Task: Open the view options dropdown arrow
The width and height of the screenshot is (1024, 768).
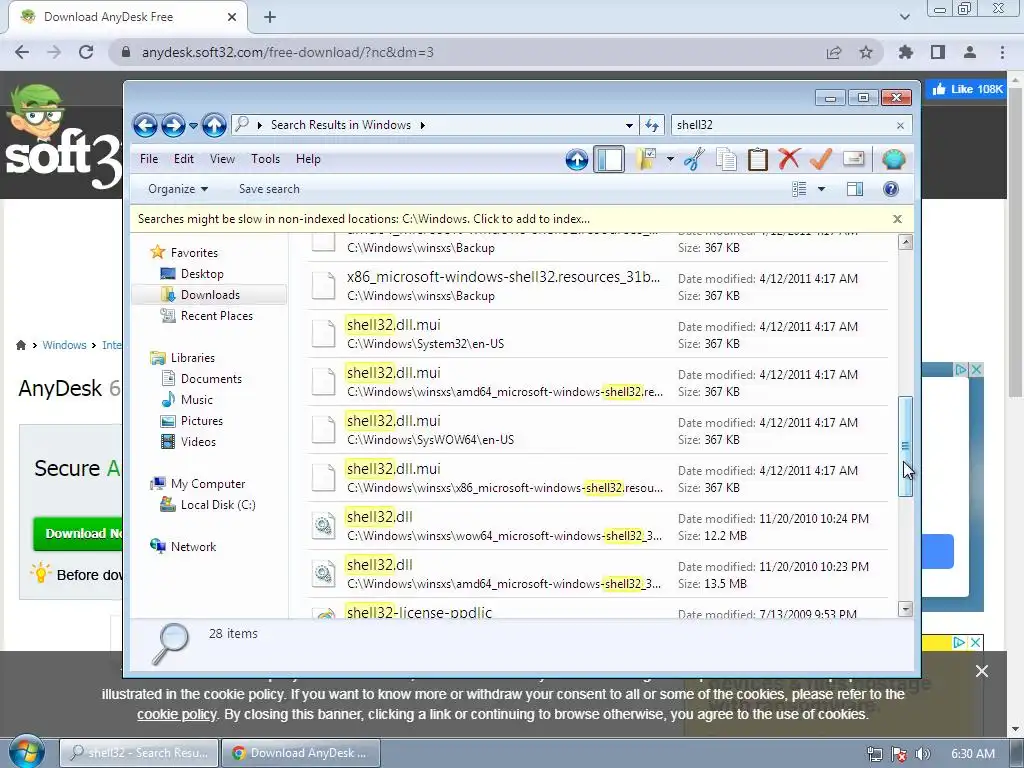Action: click(x=822, y=189)
